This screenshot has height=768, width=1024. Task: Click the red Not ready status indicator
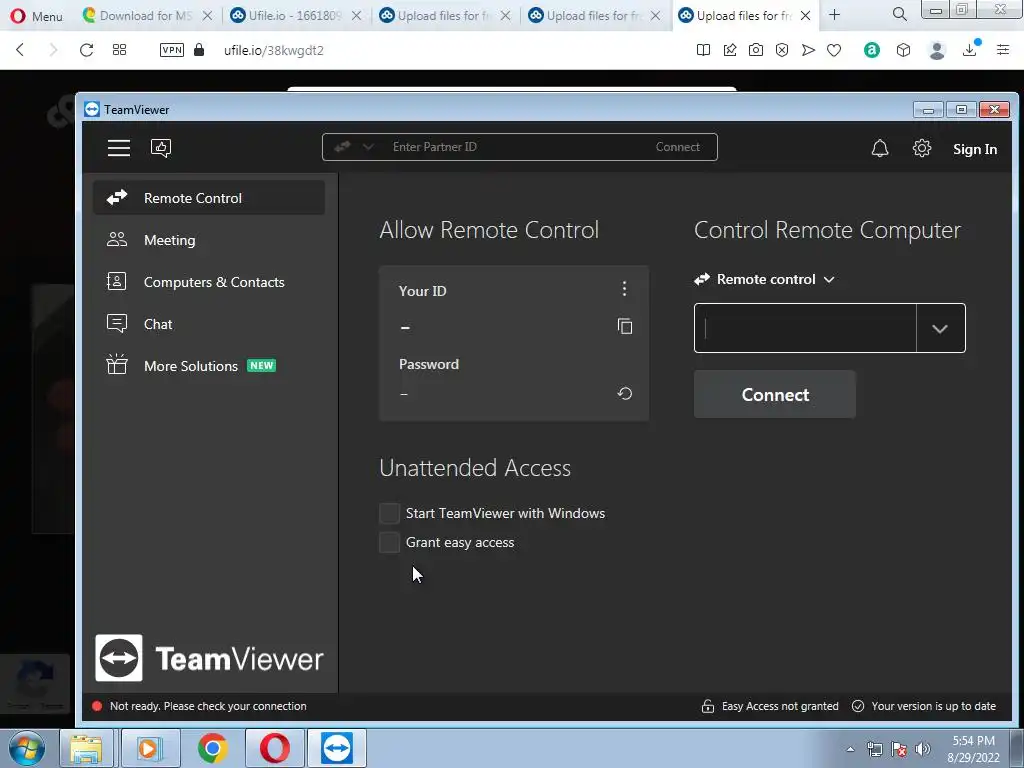point(97,706)
